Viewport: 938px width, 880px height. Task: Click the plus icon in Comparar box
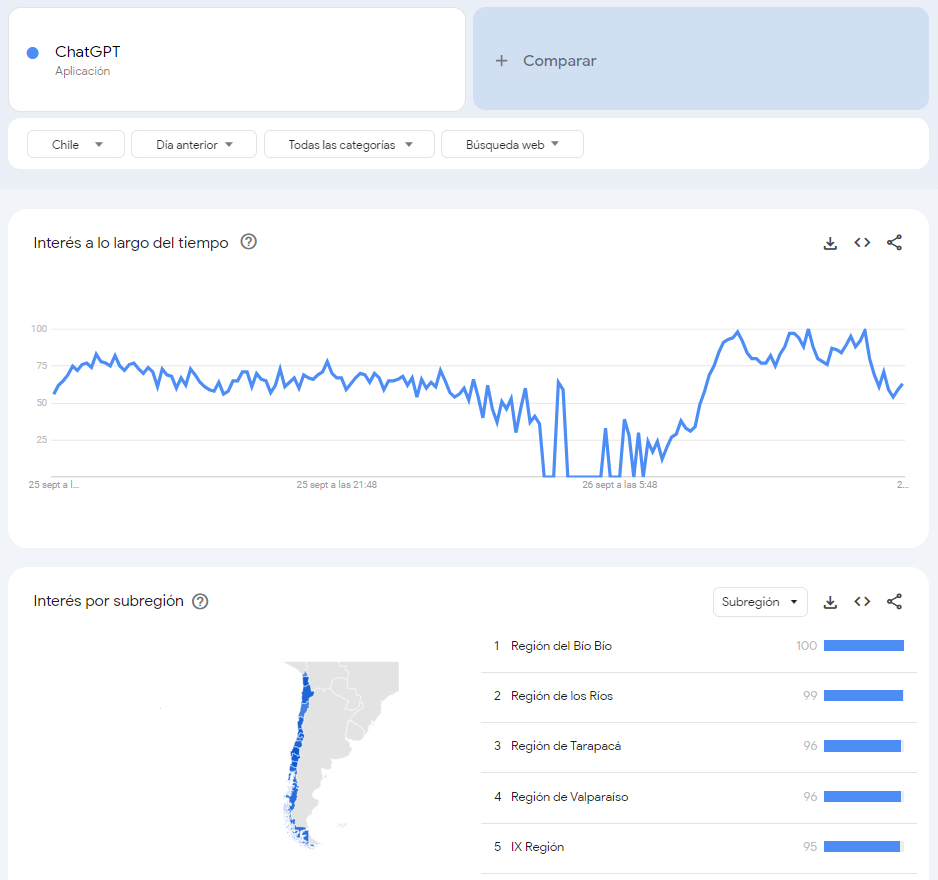tap(502, 61)
